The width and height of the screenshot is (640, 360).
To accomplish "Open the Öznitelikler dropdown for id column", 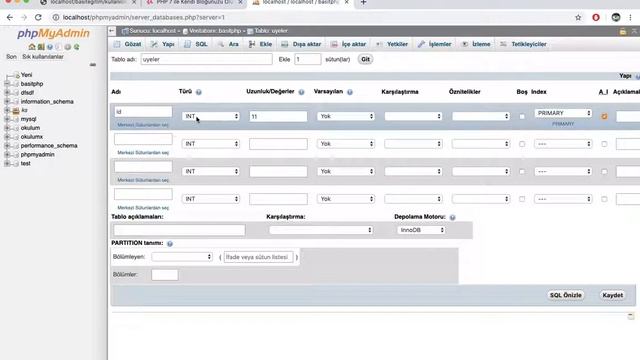I will coord(480,116).
